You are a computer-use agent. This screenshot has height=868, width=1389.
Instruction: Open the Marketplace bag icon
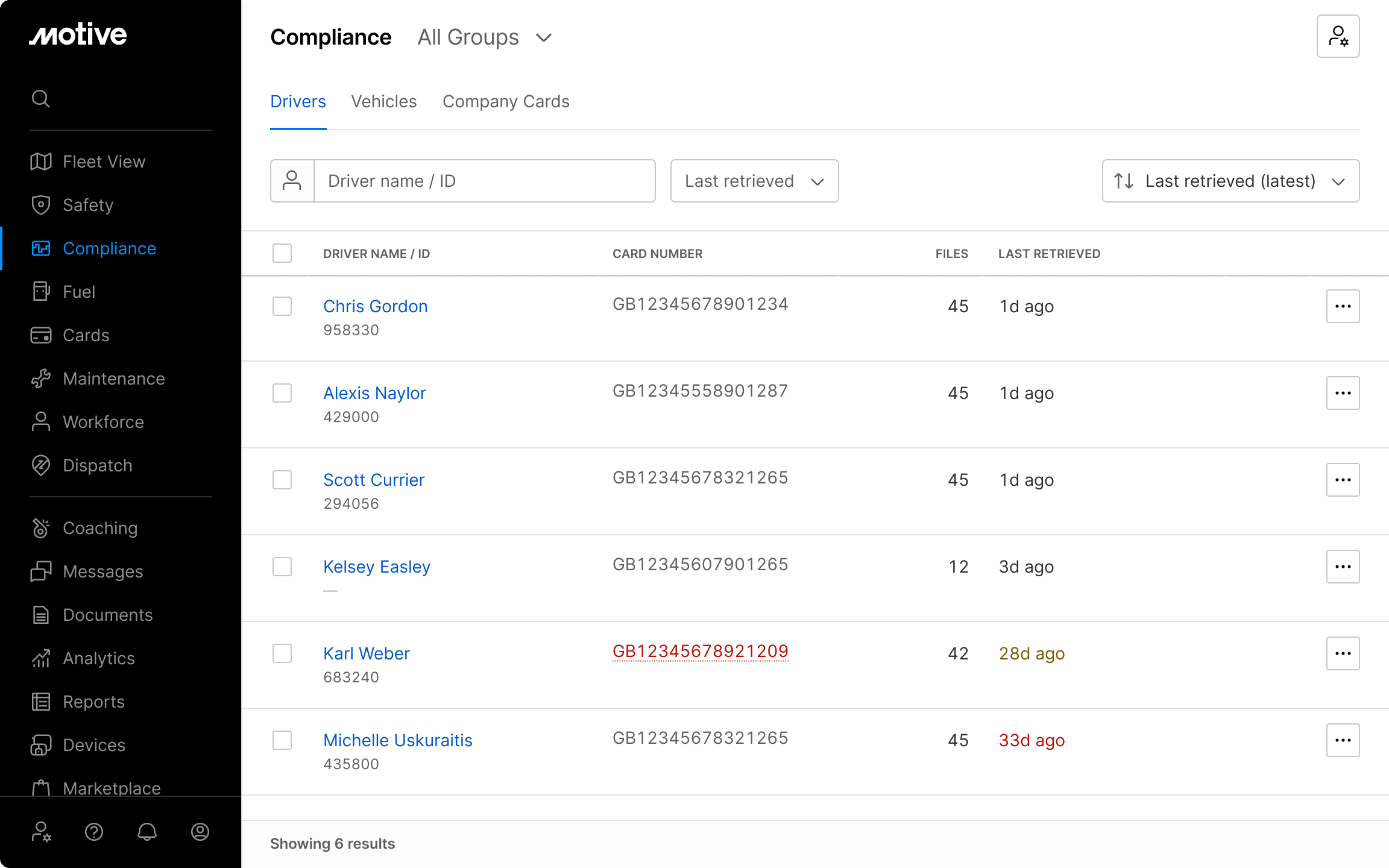click(x=41, y=787)
